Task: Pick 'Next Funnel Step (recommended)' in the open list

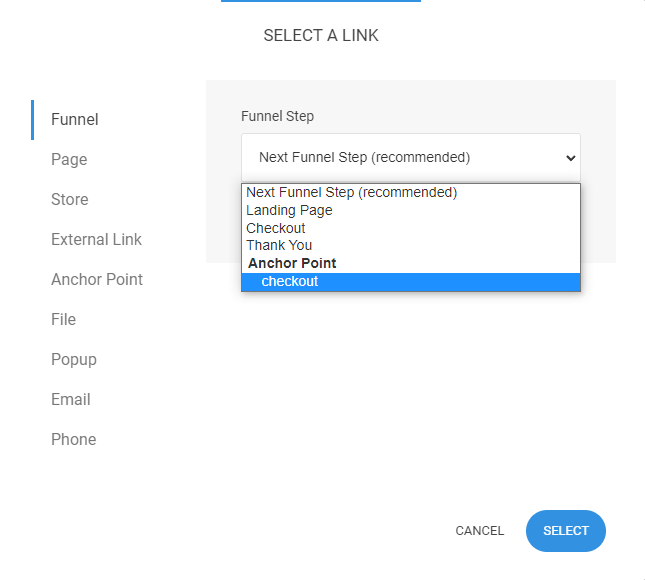Action: [x=351, y=193]
